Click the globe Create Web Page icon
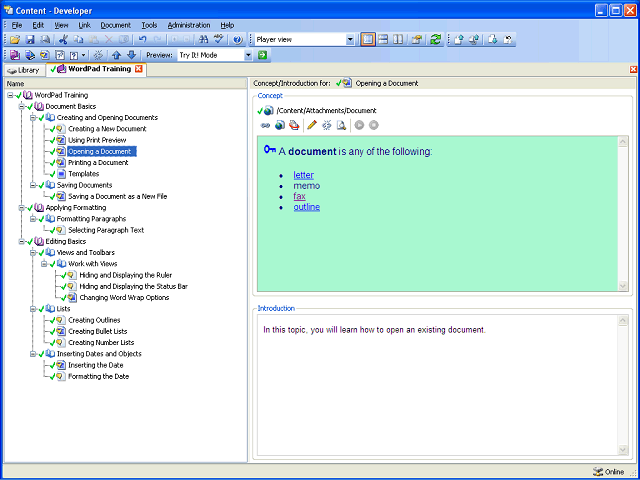 pyautogui.click(x=280, y=125)
